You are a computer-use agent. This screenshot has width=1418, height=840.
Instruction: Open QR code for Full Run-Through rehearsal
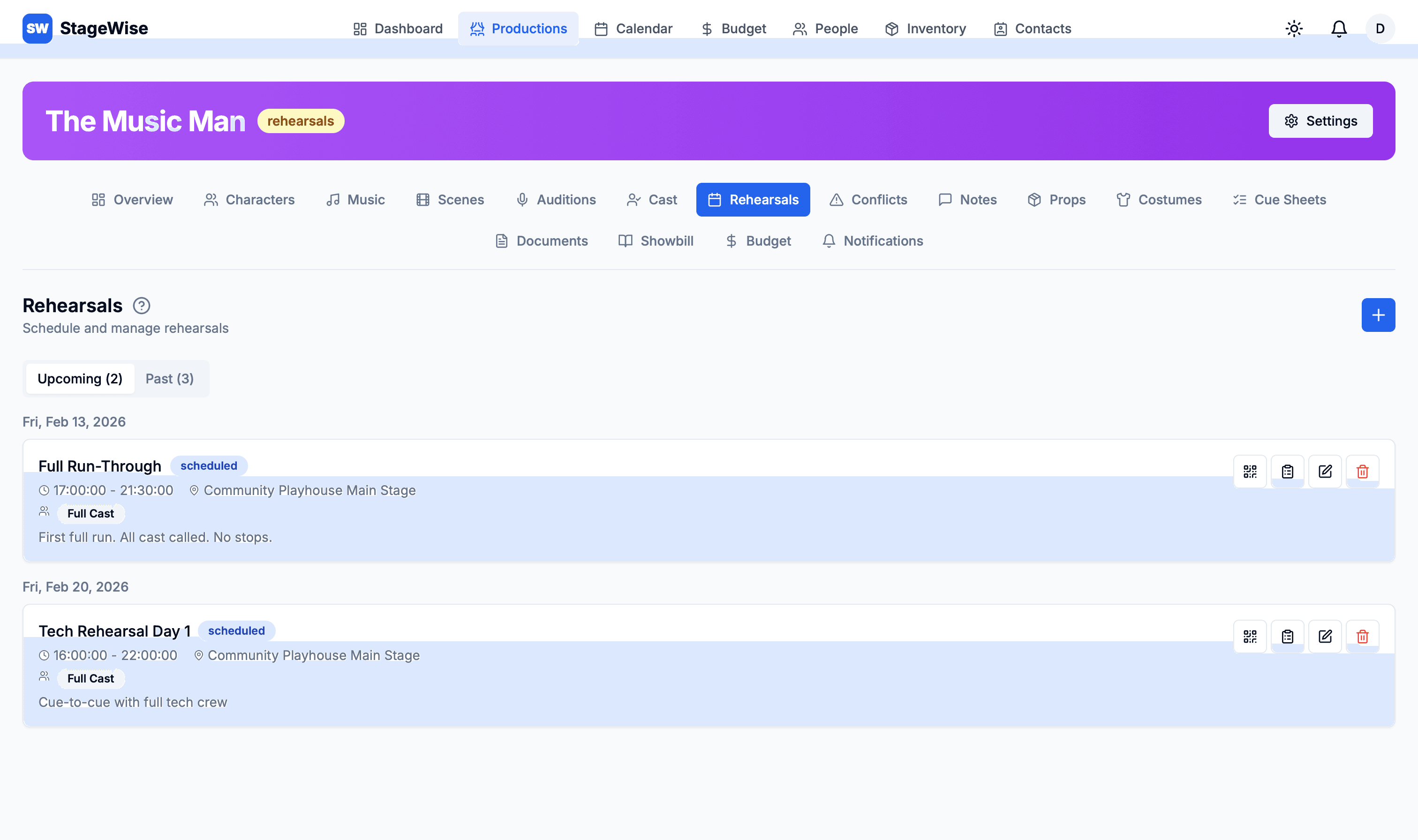click(x=1249, y=471)
